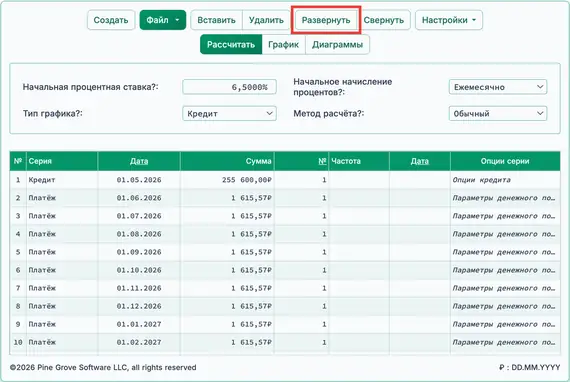Switch to the Диаграммы tab

[337, 45]
